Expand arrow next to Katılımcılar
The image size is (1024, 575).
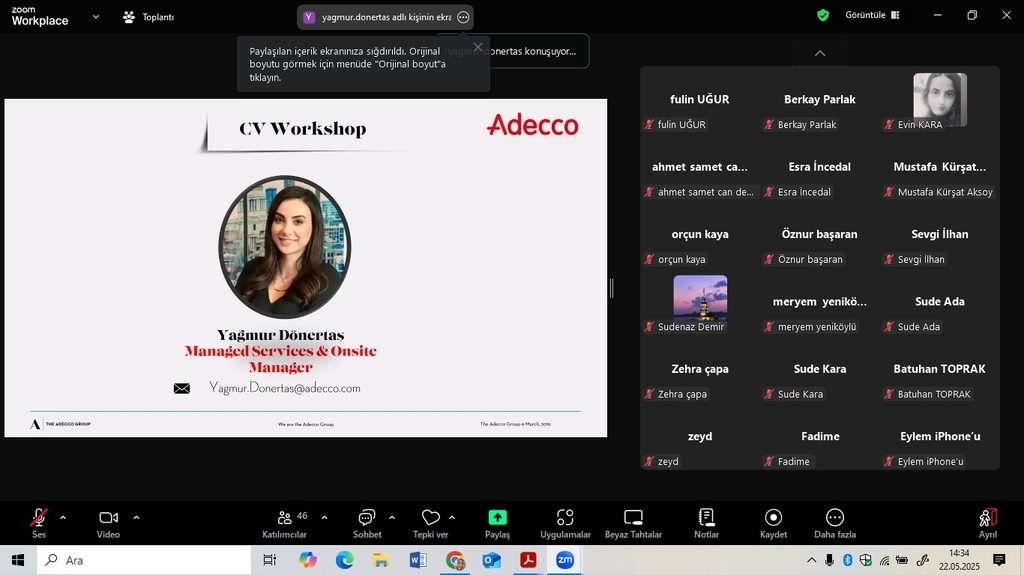point(325,518)
